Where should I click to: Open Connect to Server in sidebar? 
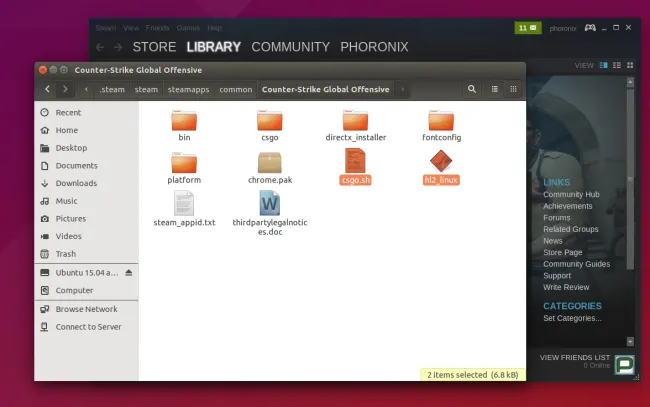pos(86,327)
